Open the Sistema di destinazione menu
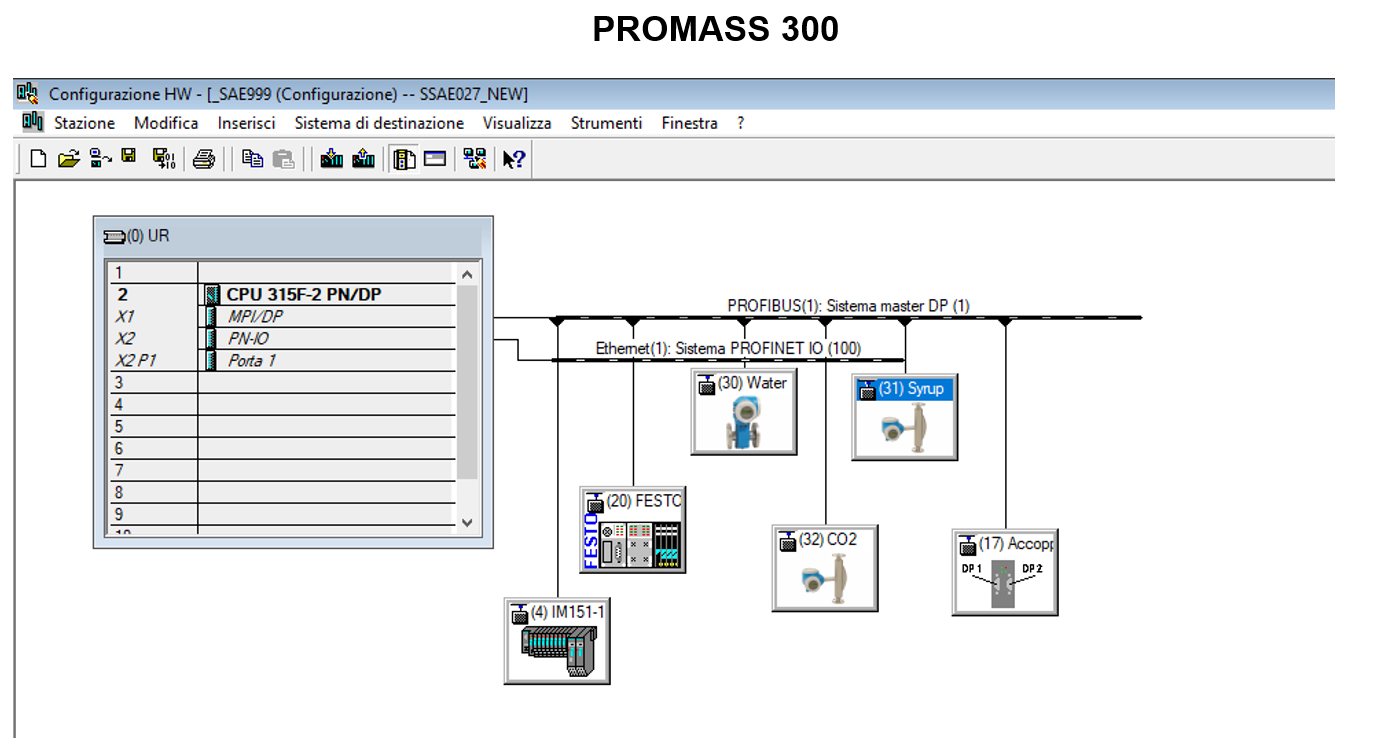Screen dimensions: 1383x738 pyautogui.click(x=379, y=123)
